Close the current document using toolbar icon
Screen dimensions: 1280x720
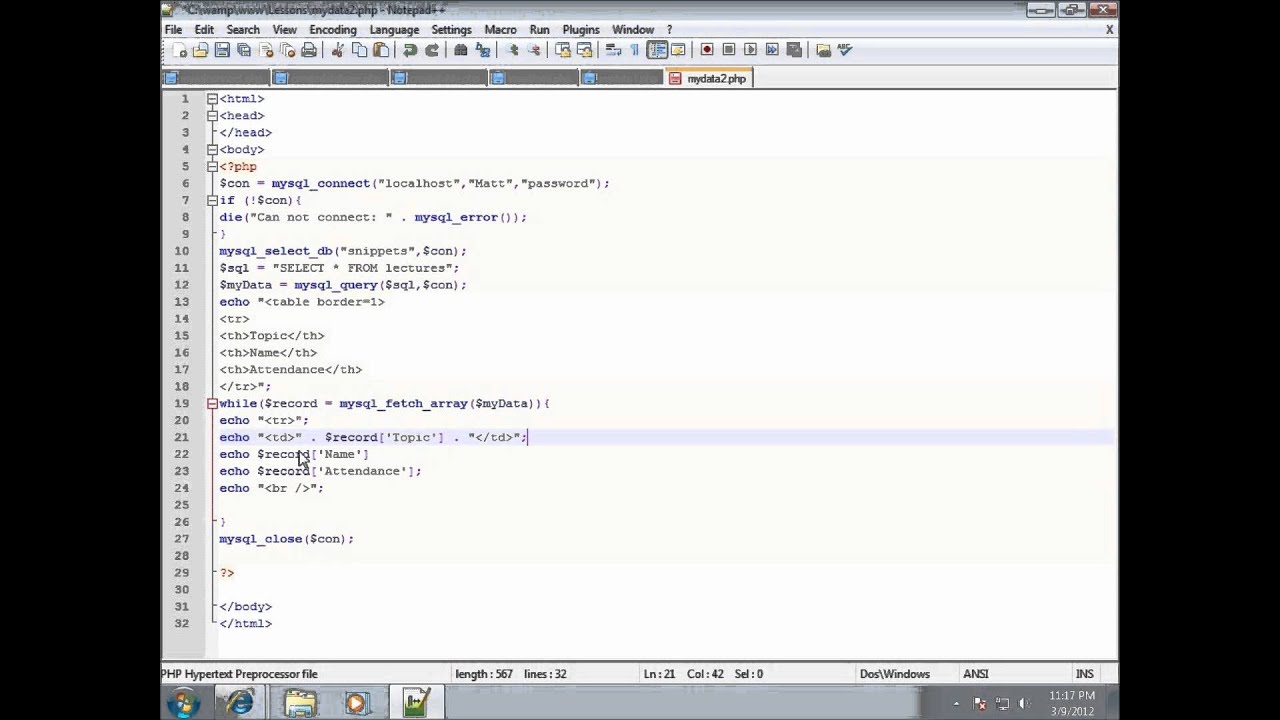(x=266, y=50)
